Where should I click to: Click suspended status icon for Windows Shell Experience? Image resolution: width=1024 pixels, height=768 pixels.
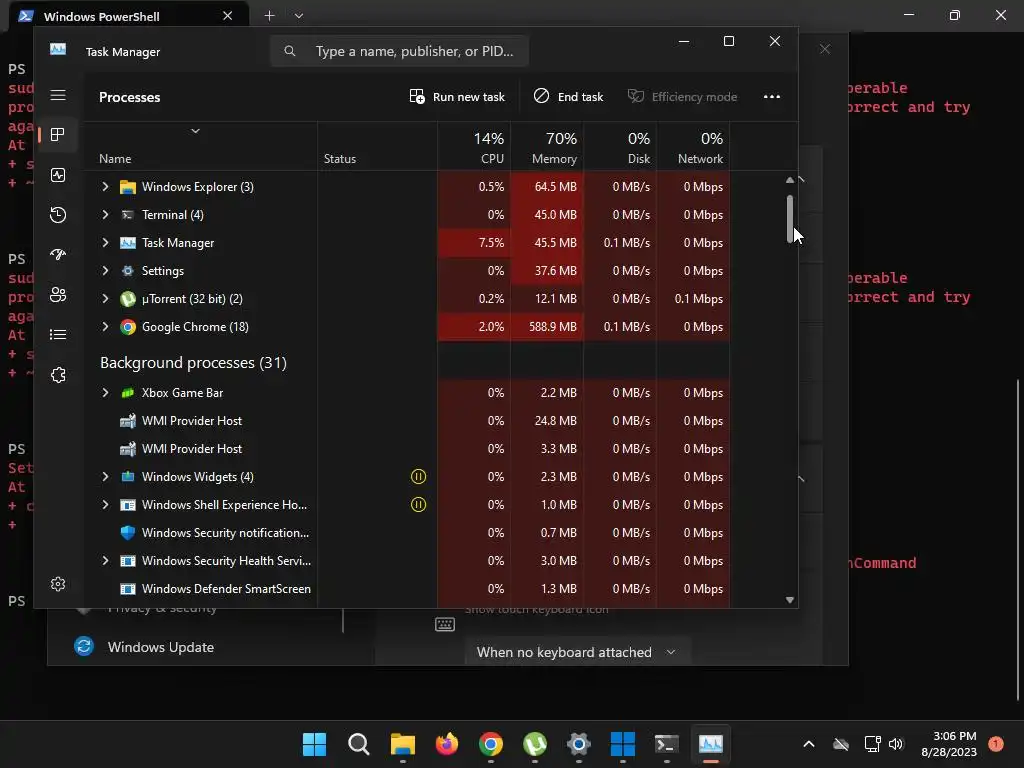419,505
